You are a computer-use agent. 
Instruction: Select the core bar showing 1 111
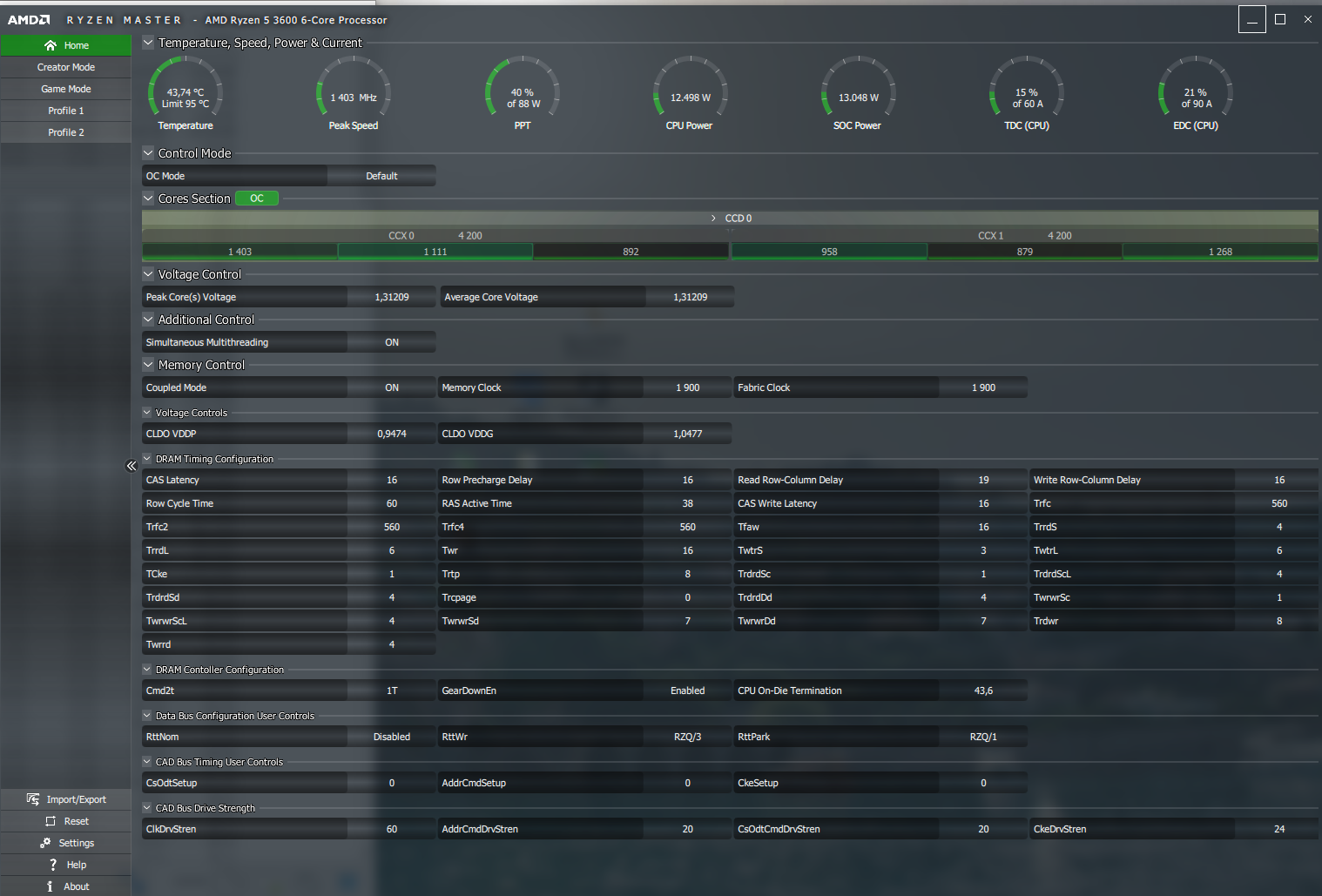pyautogui.click(x=435, y=252)
